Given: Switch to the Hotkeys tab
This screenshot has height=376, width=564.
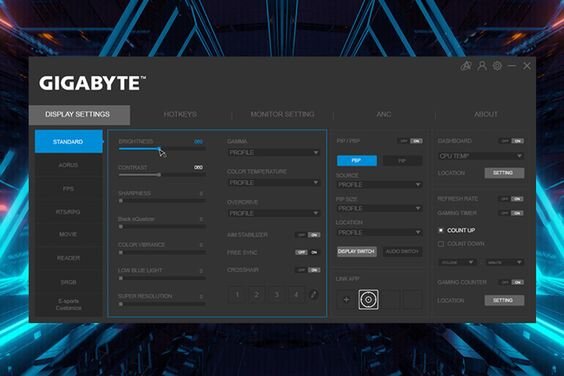Looking at the screenshot, I should pyautogui.click(x=180, y=115).
